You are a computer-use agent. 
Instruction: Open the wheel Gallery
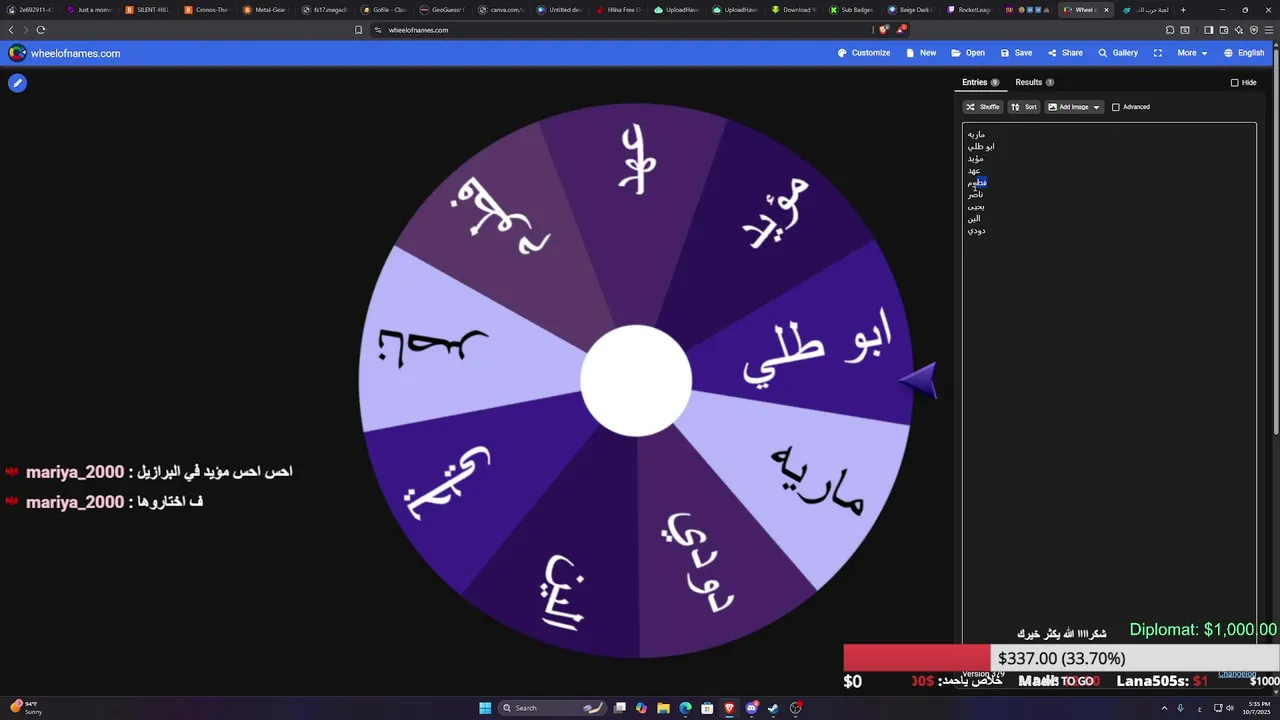[1118, 53]
